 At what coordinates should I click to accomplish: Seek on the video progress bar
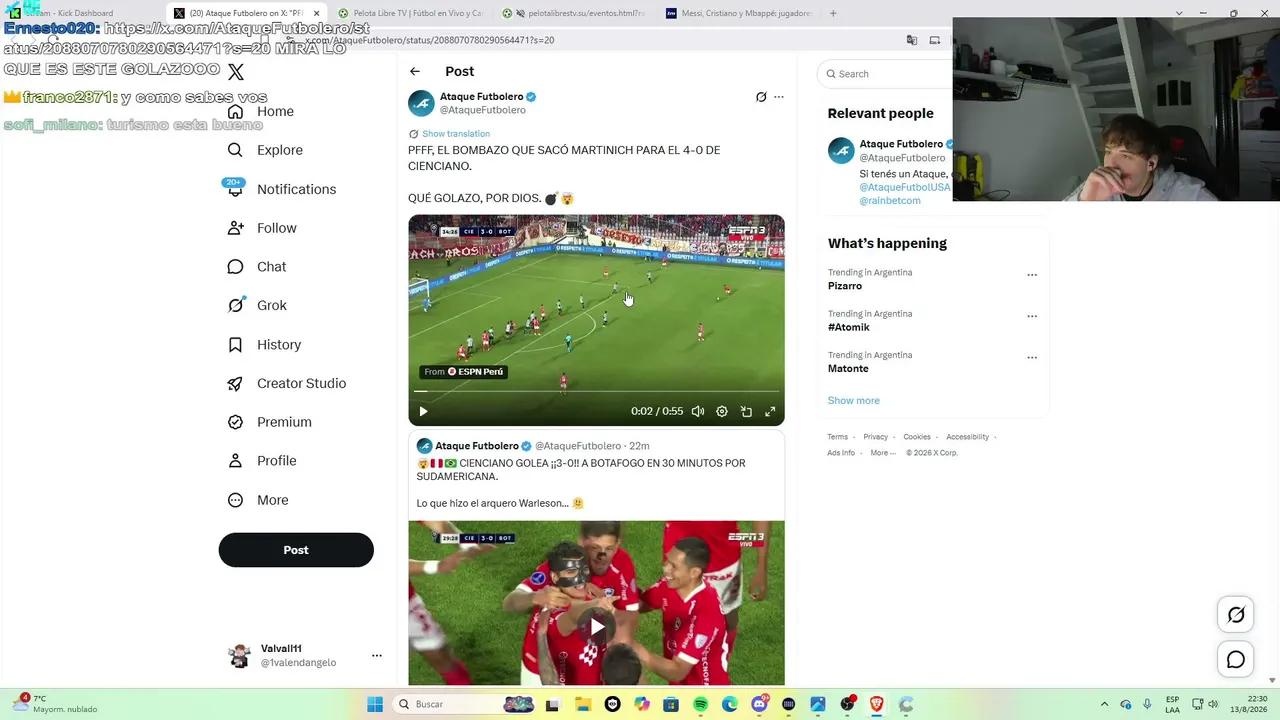click(x=596, y=391)
